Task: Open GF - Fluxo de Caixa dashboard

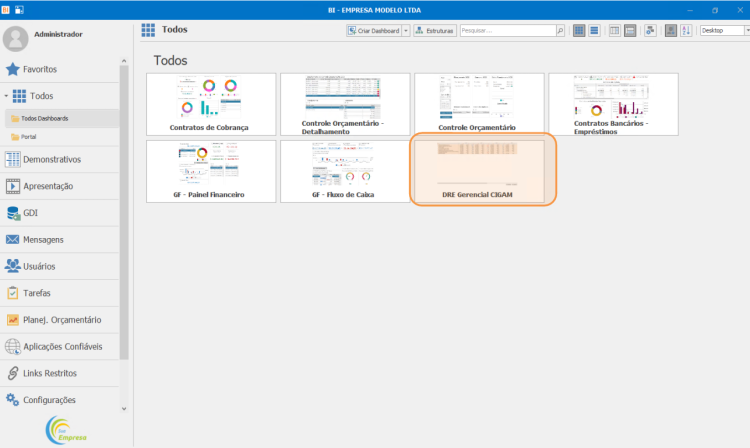Action: coord(345,171)
